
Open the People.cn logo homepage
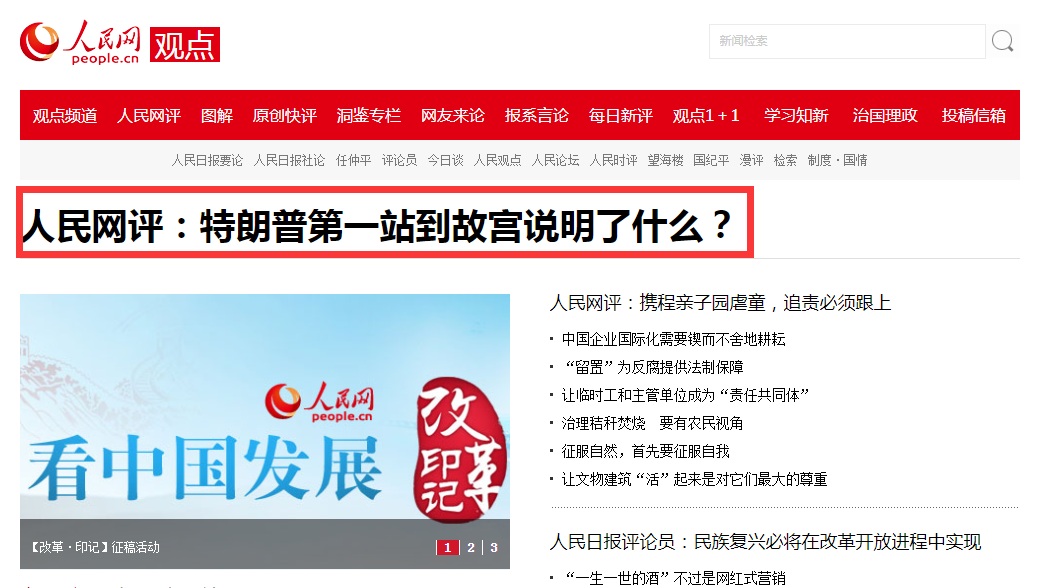pyautogui.click(x=79, y=43)
